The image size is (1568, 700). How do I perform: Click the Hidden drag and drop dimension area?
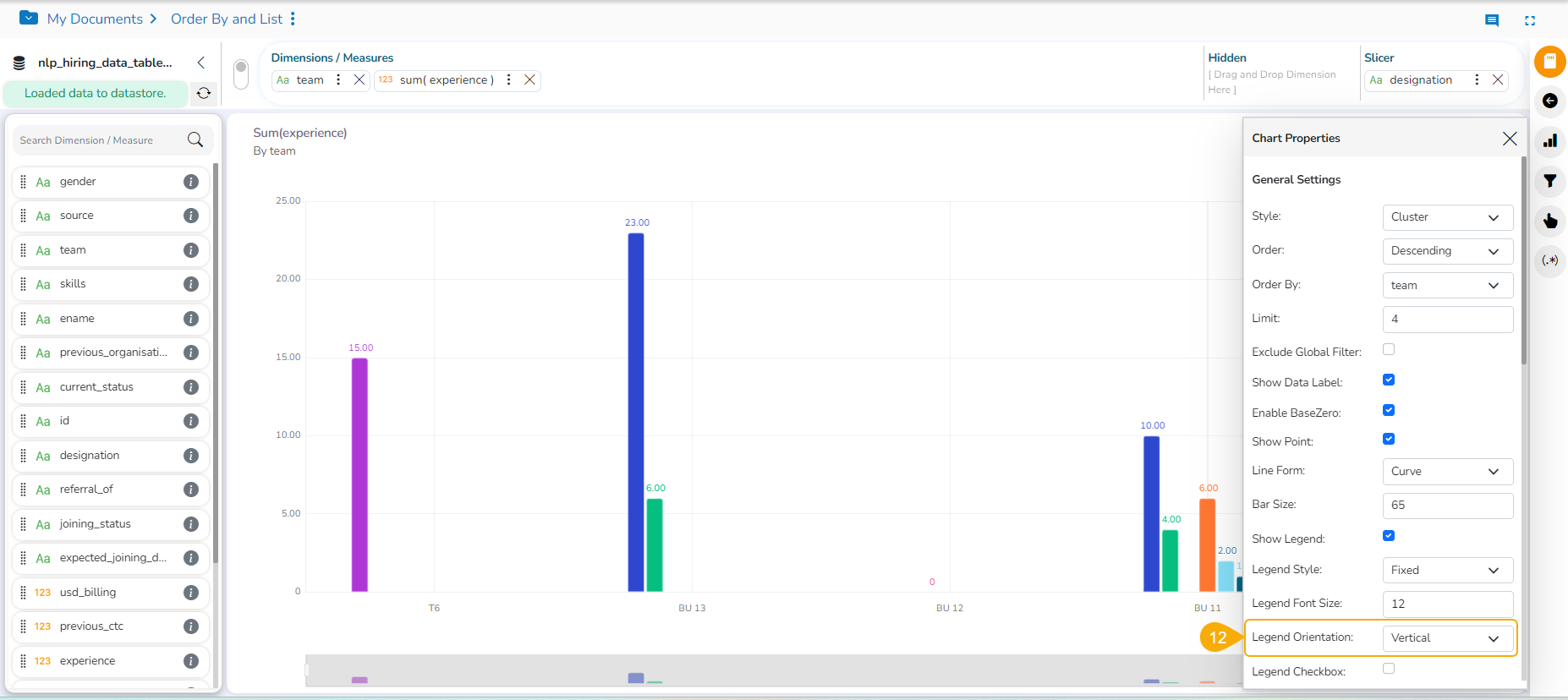[x=1272, y=82]
